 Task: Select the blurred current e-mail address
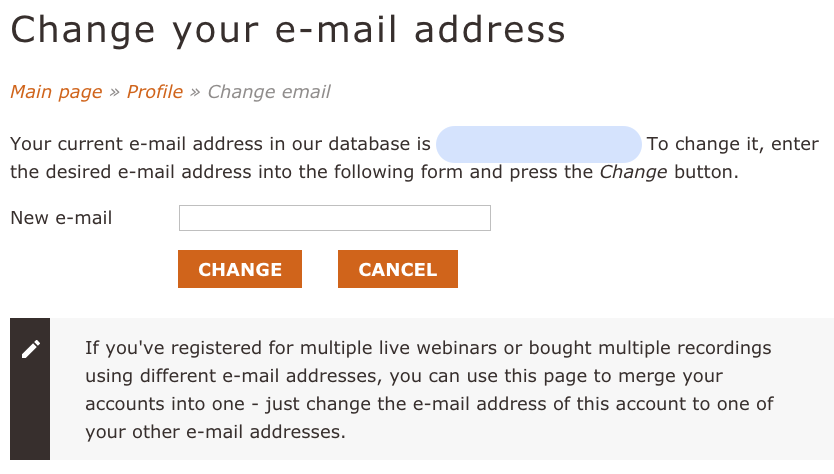[539, 144]
